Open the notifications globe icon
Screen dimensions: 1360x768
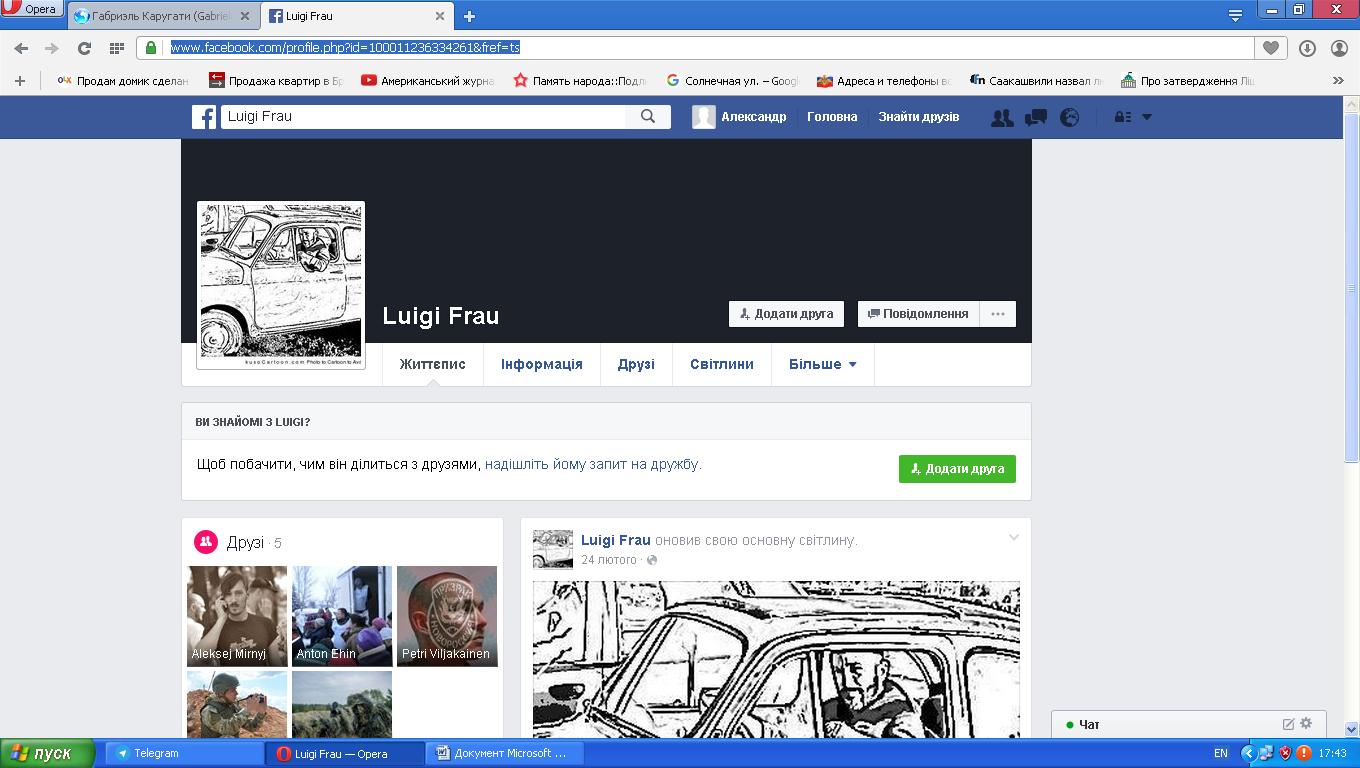[x=1070, y=118]
